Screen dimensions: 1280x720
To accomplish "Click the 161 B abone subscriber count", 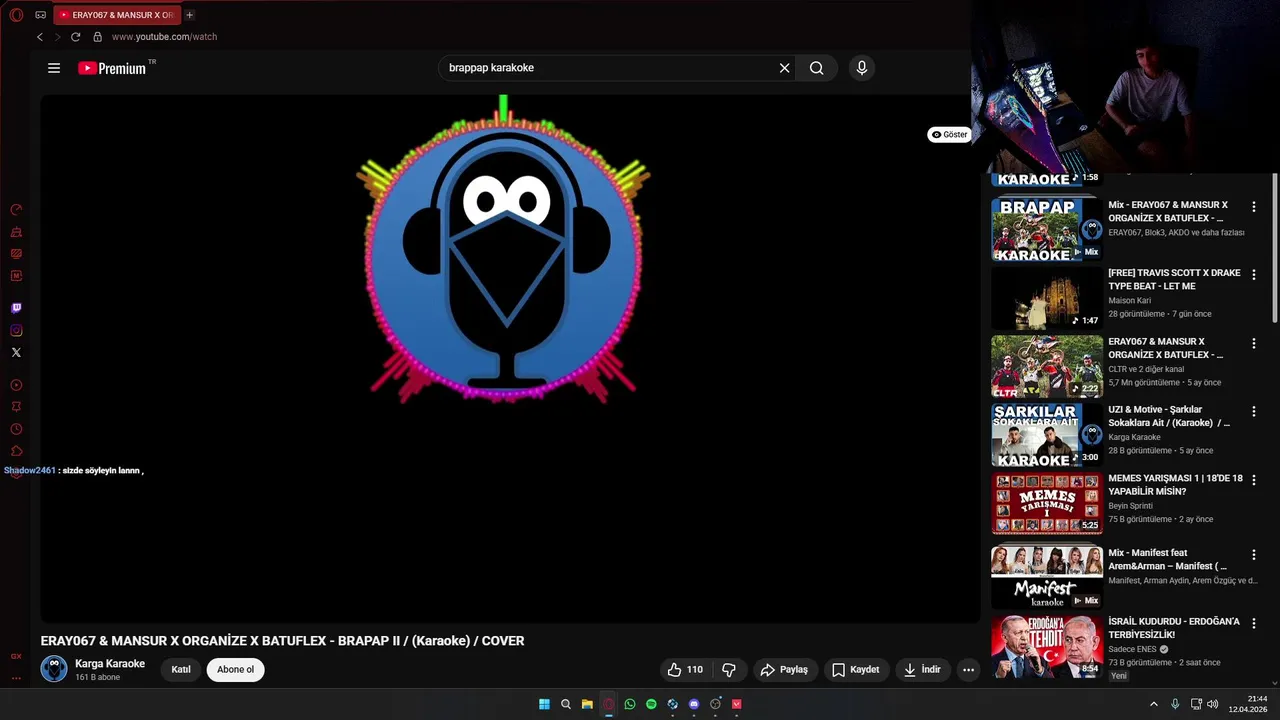I will pyautogui.click(x=97, y=677).
